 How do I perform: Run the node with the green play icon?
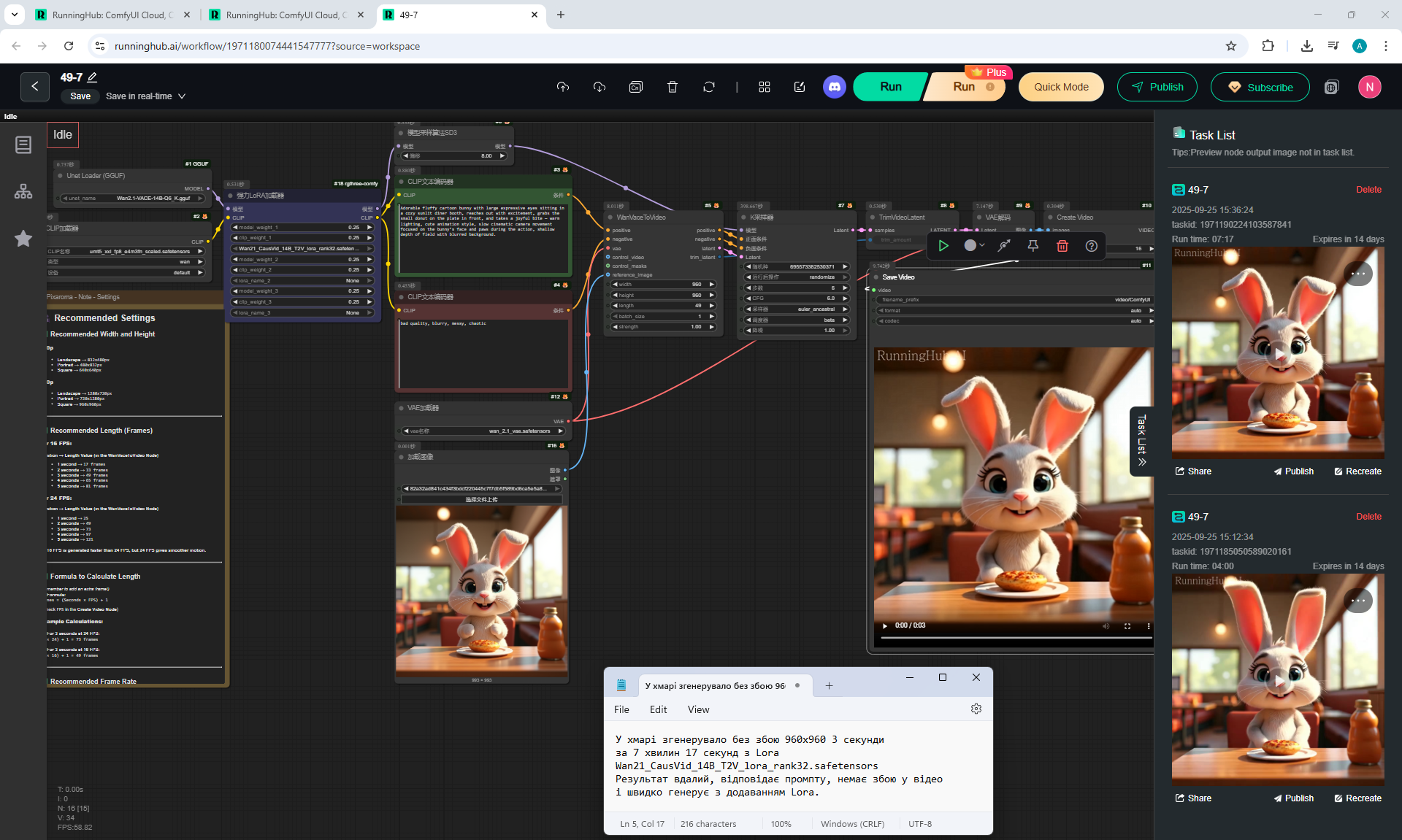(x=943, y=246)
